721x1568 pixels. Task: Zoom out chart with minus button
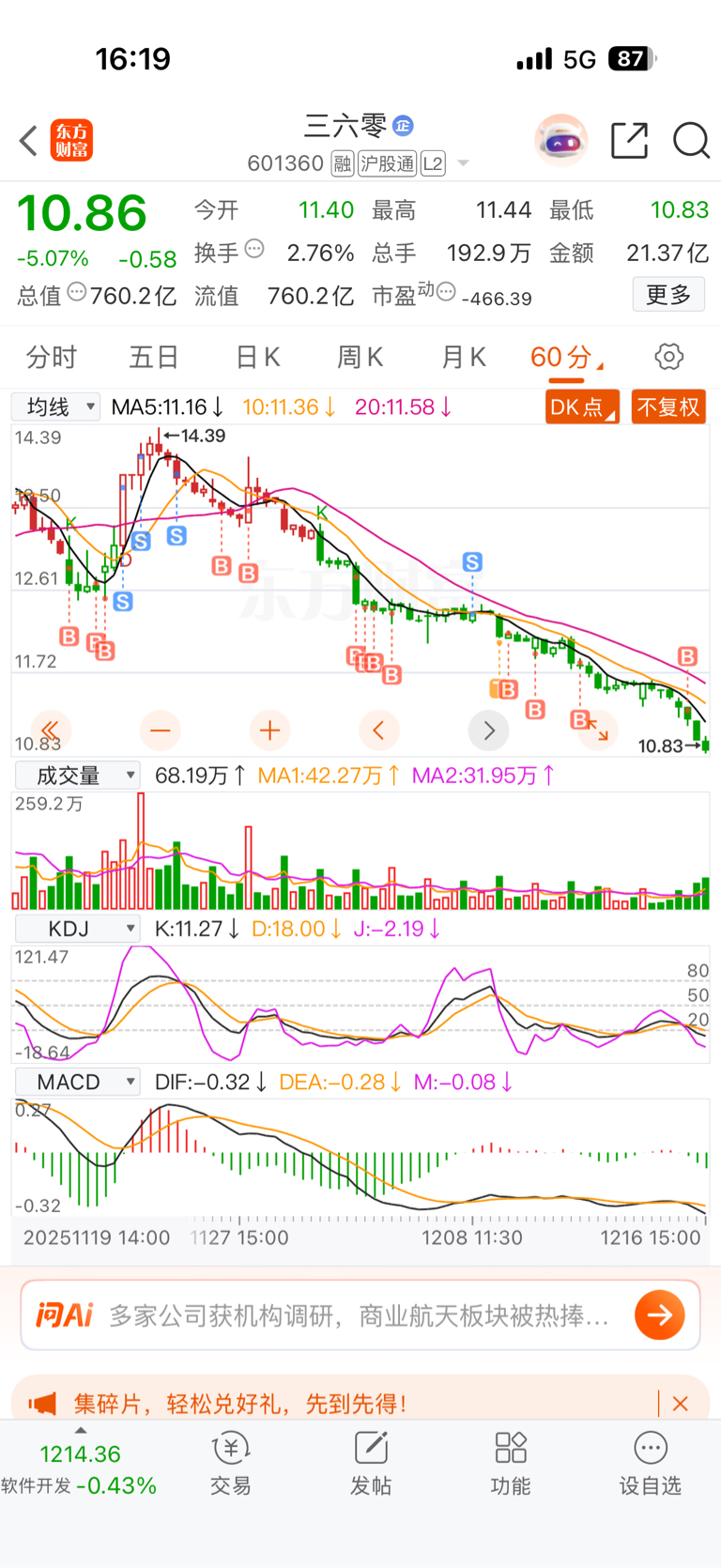(x=160, y=730)
